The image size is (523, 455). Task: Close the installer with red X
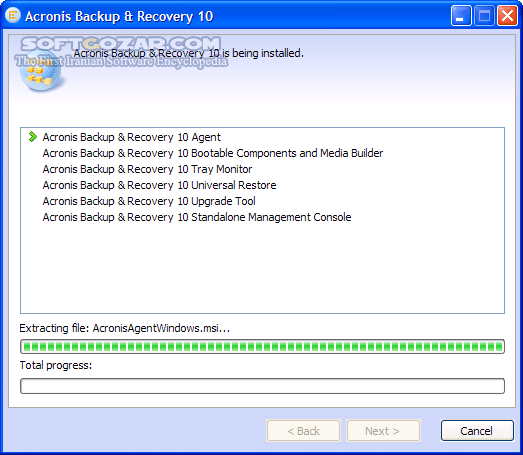tap(507, 16)
